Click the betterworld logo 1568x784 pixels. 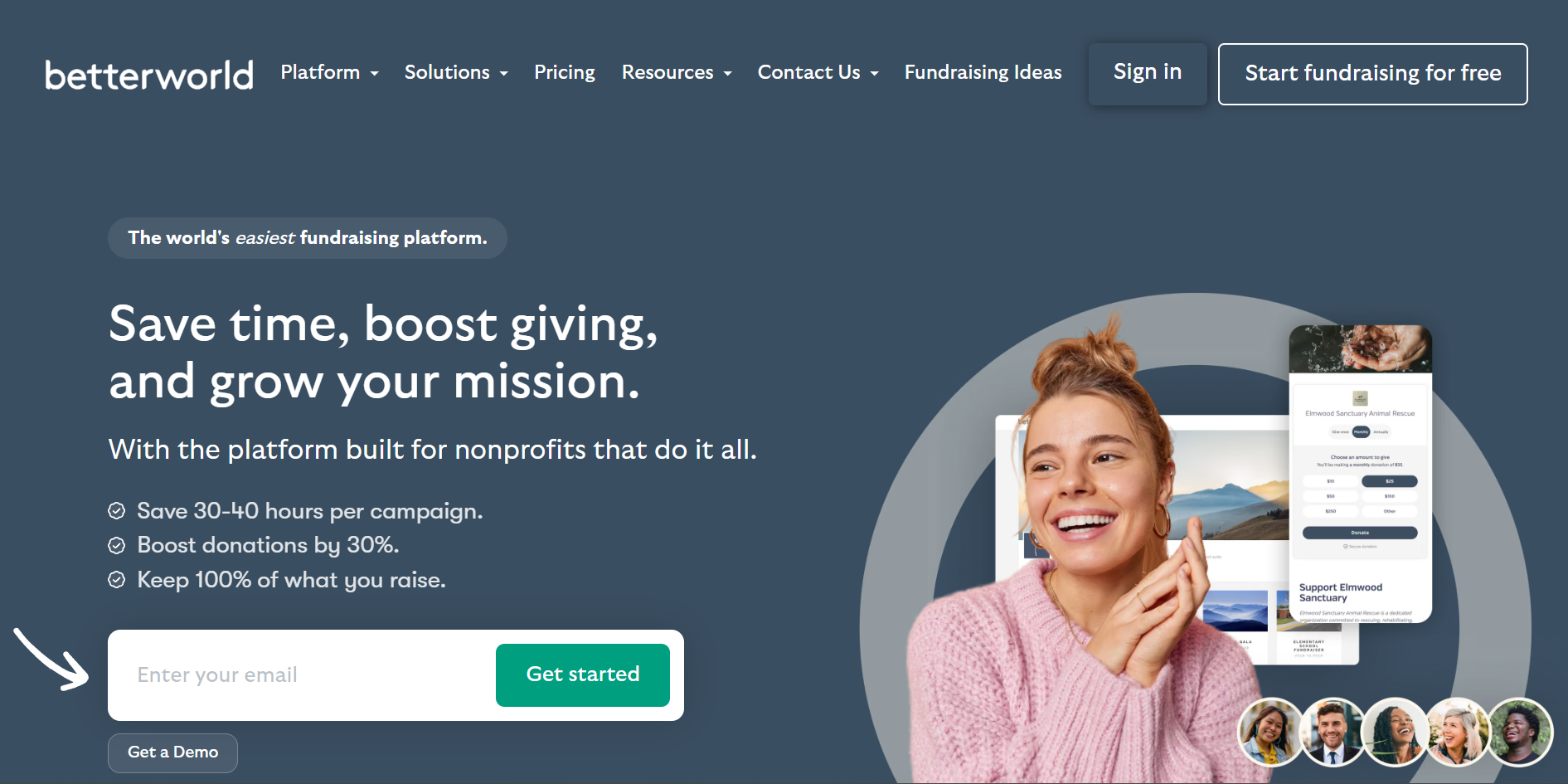pos(149,75)
